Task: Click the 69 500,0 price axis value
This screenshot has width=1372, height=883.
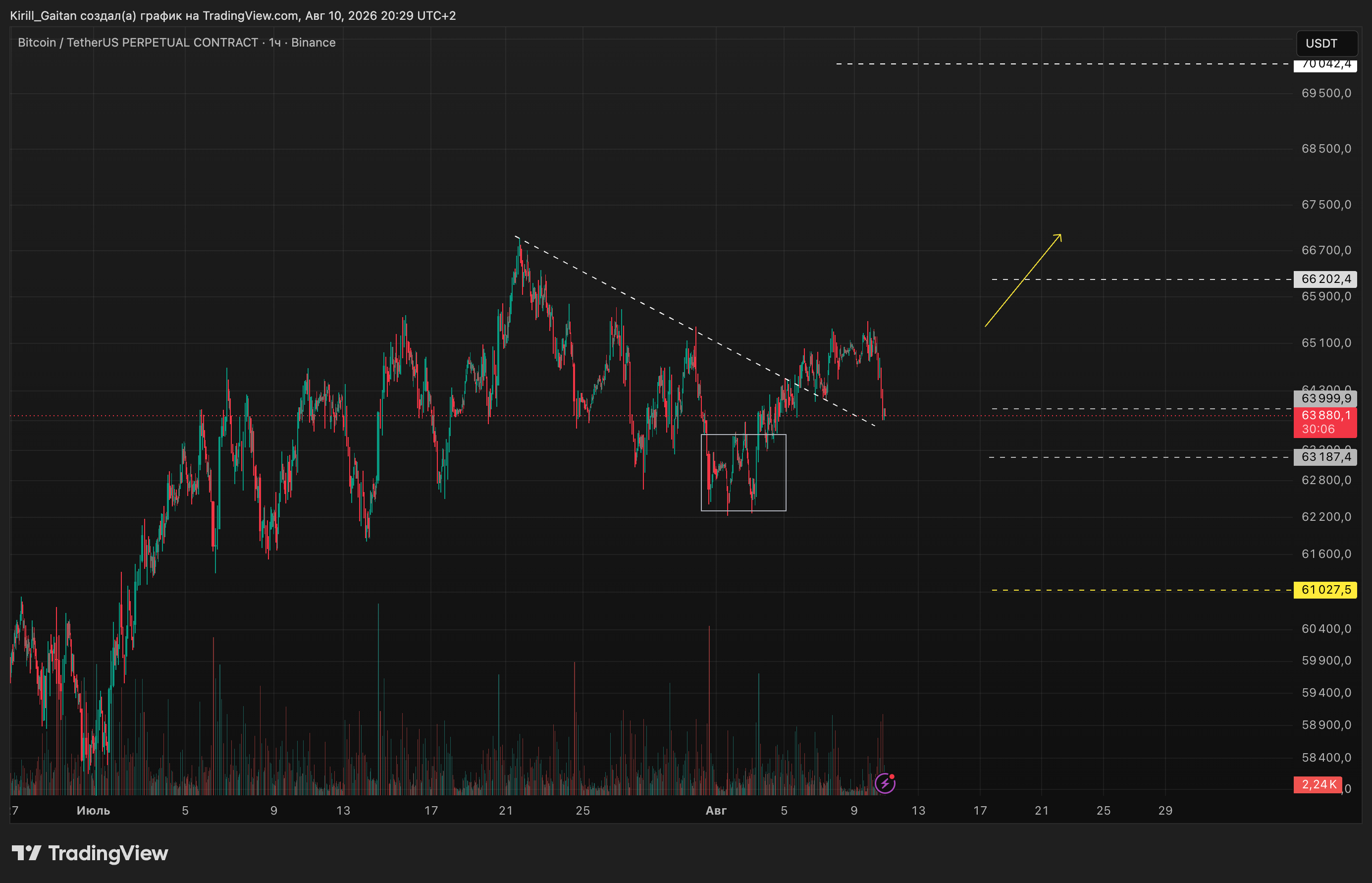Action: click(x=1326, y=93)
